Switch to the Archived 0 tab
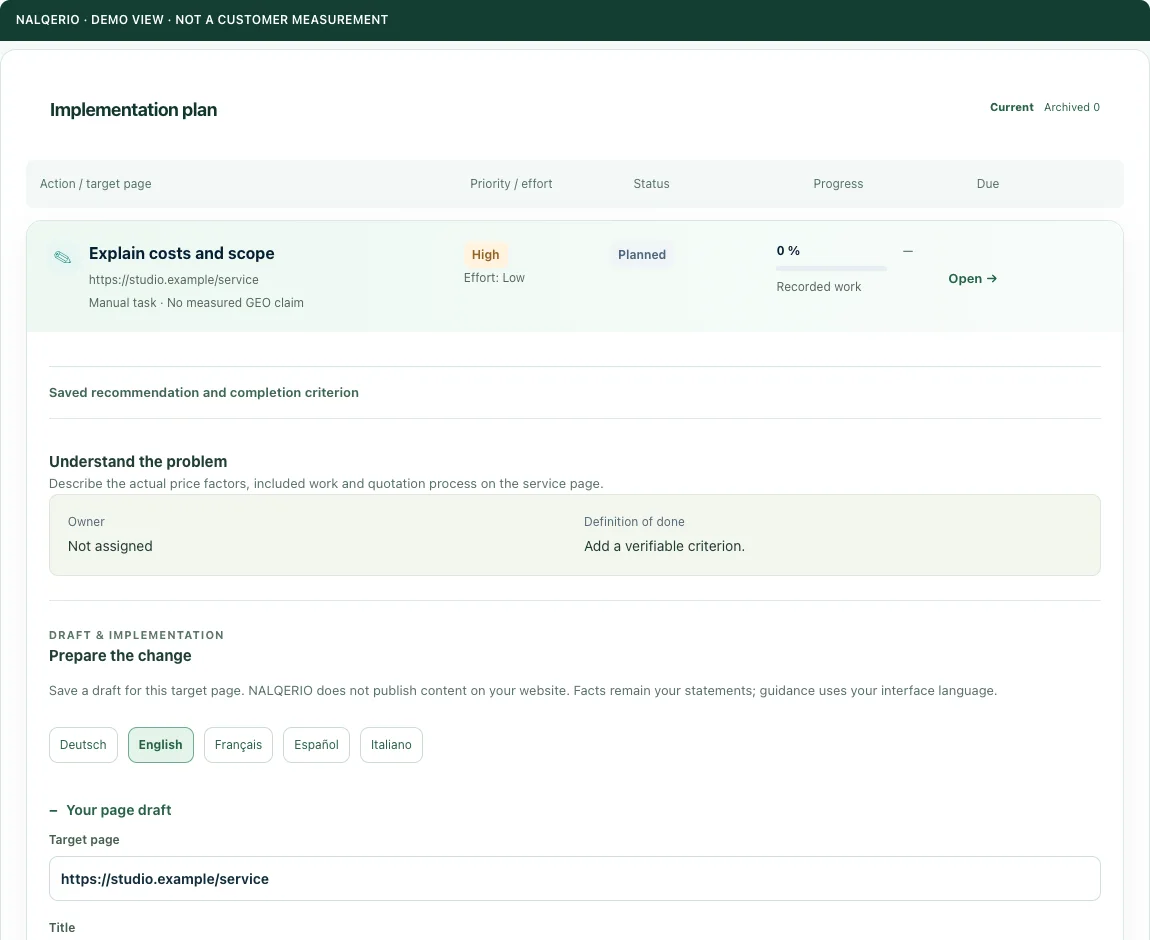 click(1072, 107)
